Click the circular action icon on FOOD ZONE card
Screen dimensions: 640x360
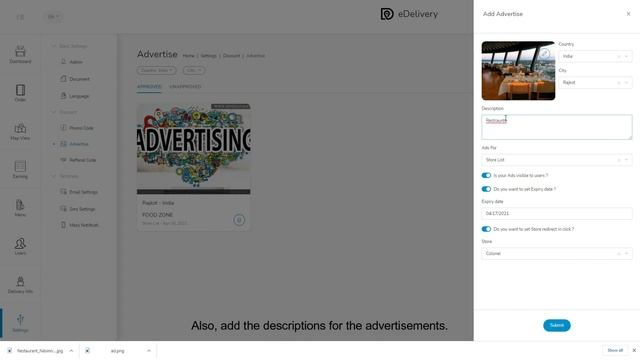(x=239, y=220)
